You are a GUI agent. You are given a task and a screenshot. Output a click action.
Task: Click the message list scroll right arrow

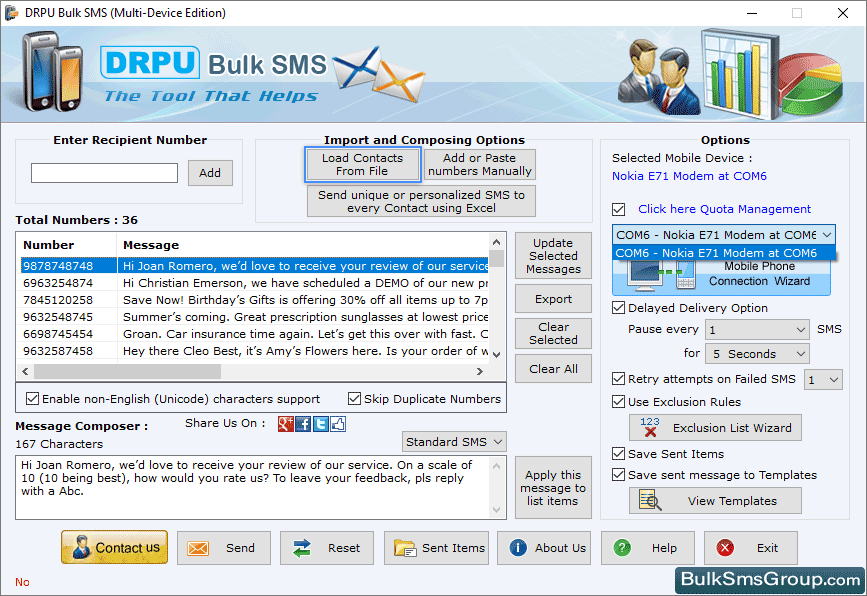coord(479,372)
